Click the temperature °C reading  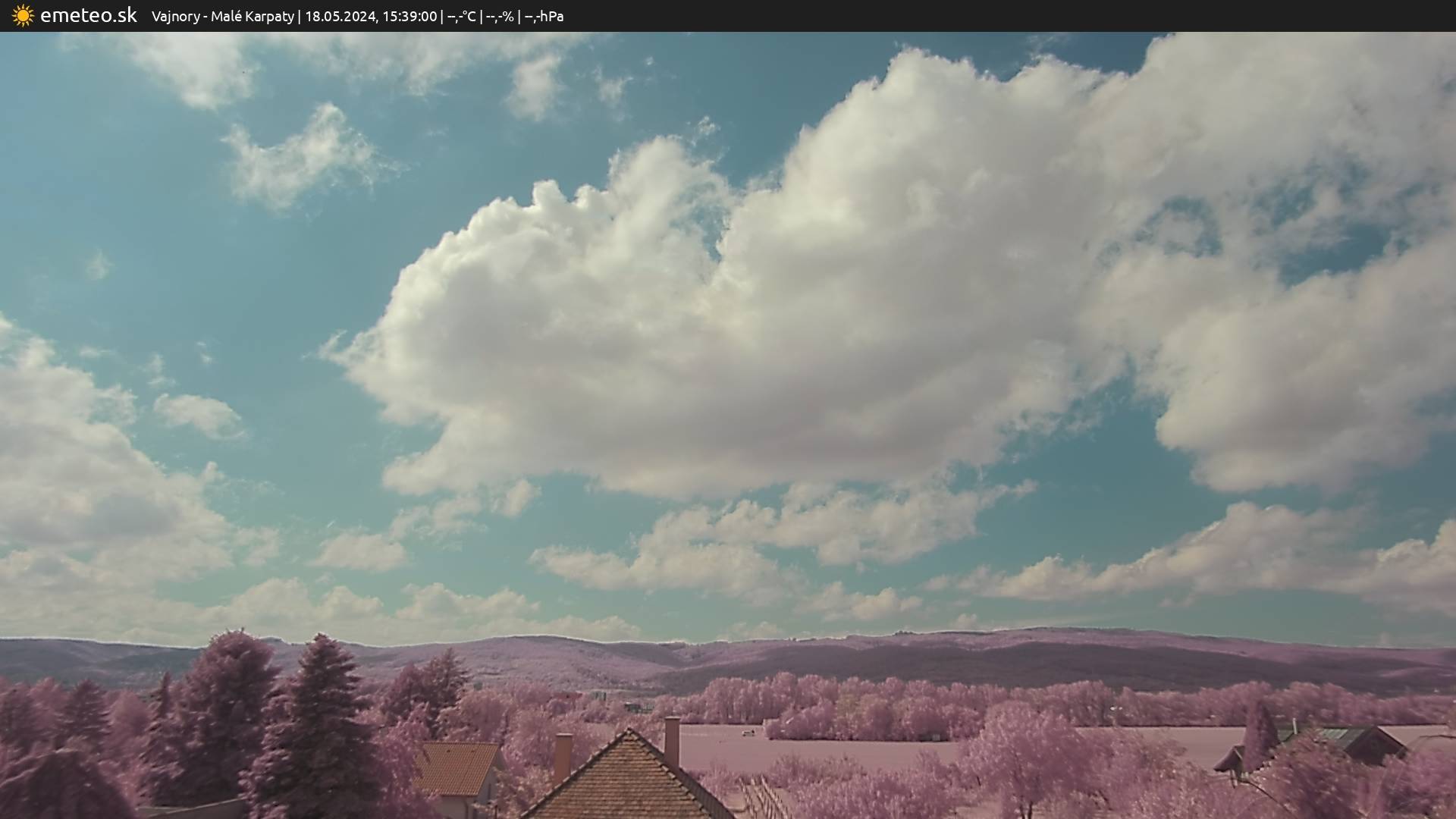(462, 17)
